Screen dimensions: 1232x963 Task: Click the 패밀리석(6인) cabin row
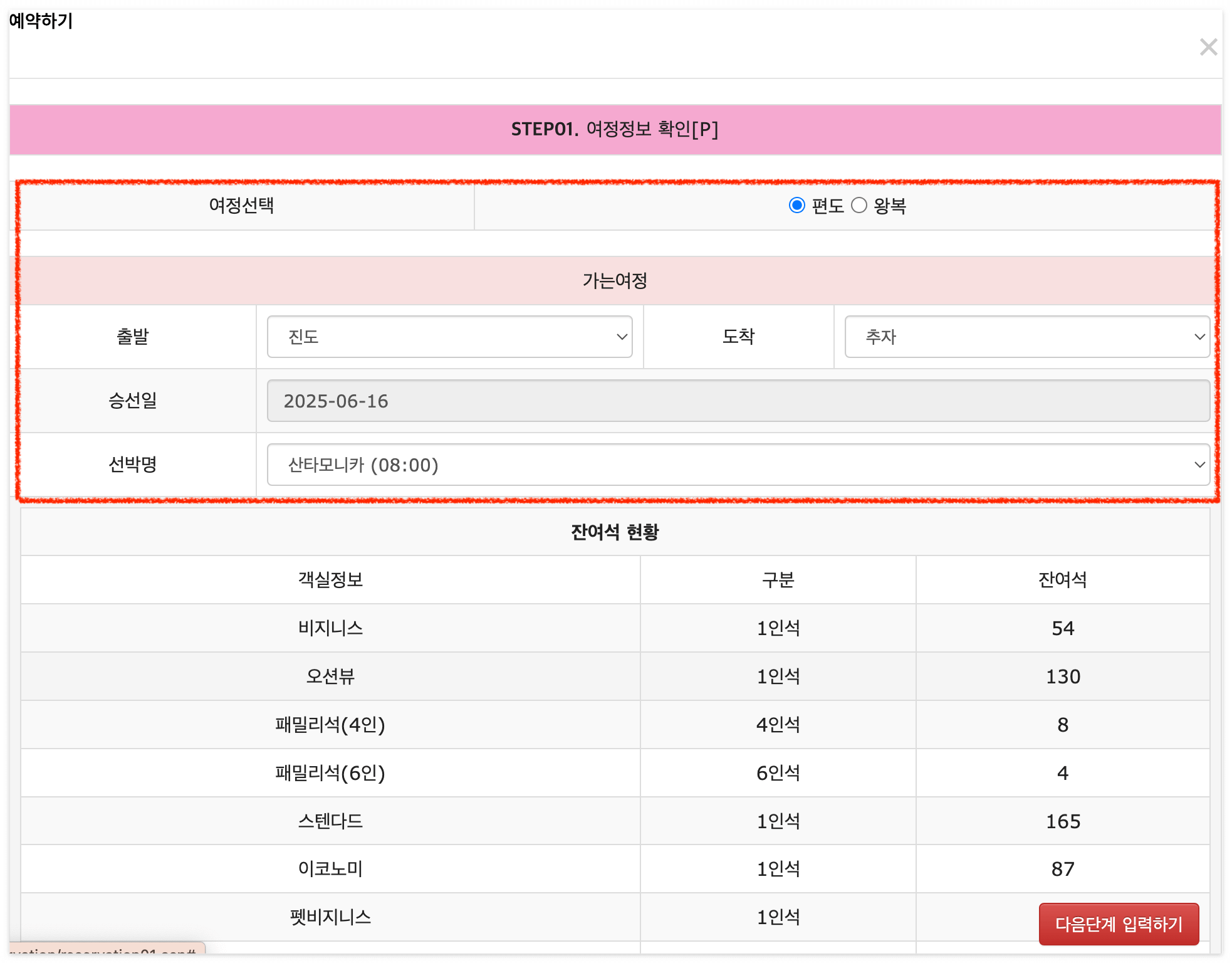330,773
